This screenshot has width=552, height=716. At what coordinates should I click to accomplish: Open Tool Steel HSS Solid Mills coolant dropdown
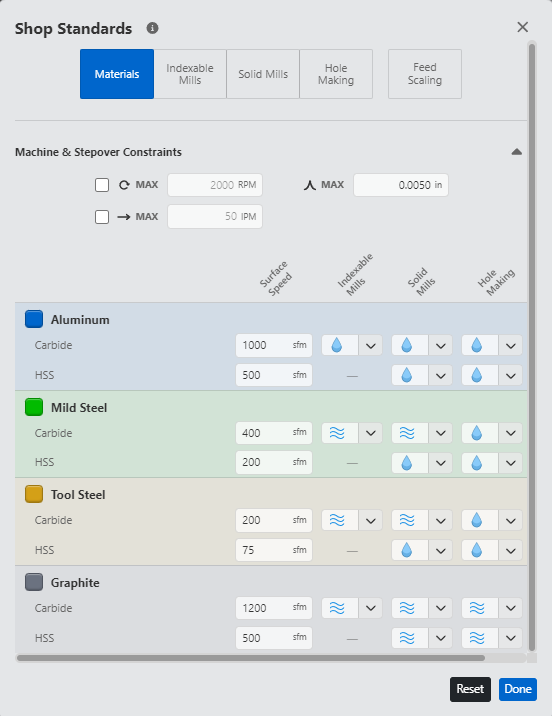point(441,551)
